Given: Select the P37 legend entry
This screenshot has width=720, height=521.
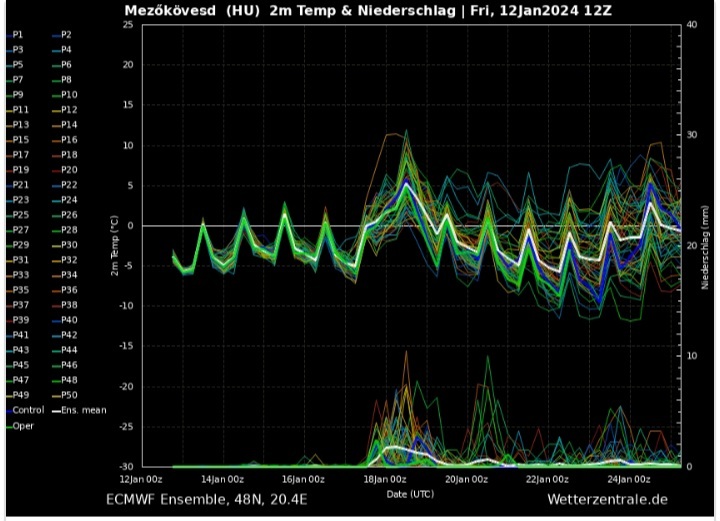Looking at the screenshot, I should pyautogui.click(x=20, y=305).
